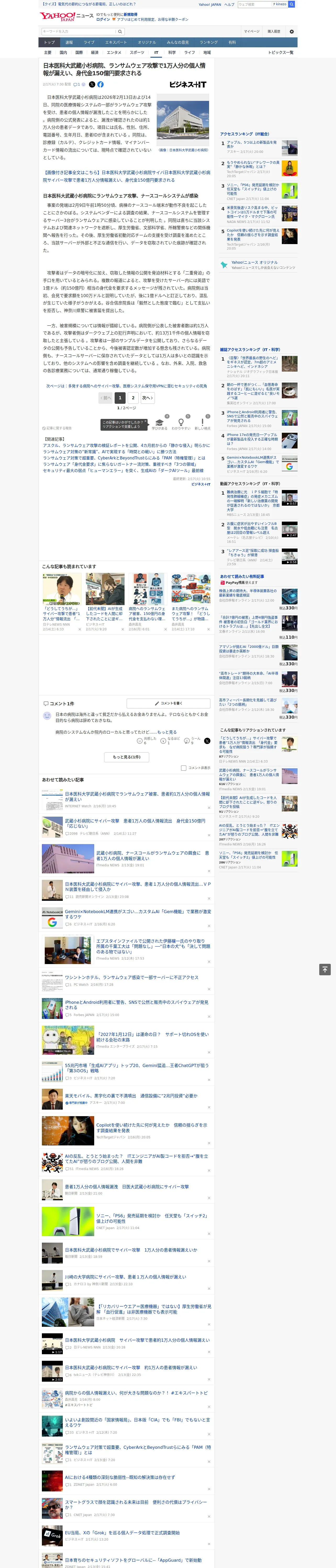Dismiss the first recommended card with its x
This screenshot has width=336, height=1568.
click(x=79, y=629)
